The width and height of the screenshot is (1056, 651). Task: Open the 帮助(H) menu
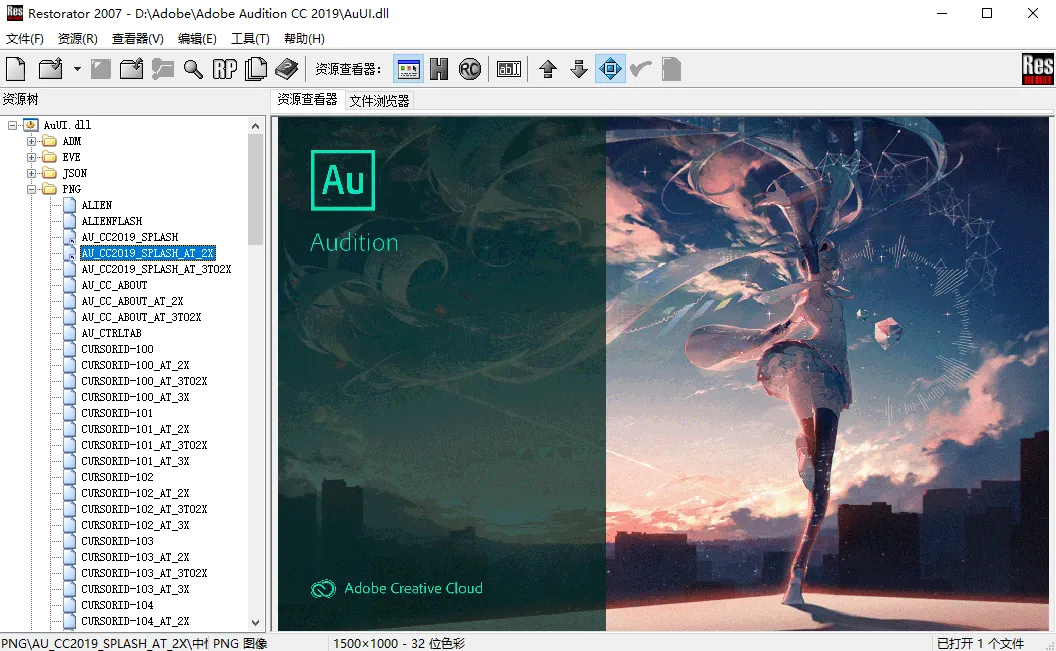coord(304,38)
